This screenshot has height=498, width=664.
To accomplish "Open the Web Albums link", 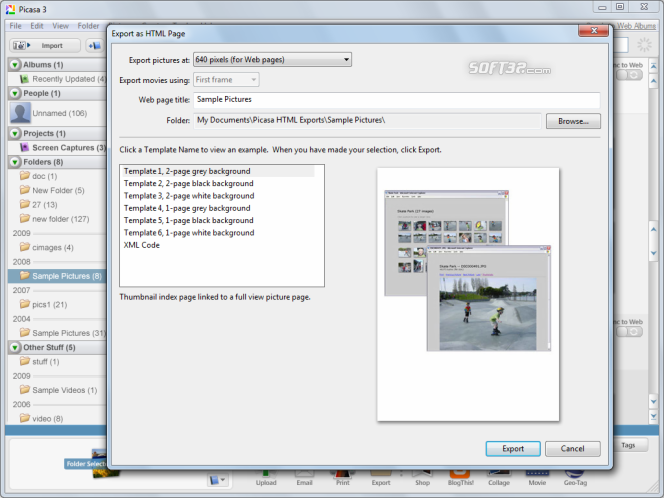I will point(636,26).
